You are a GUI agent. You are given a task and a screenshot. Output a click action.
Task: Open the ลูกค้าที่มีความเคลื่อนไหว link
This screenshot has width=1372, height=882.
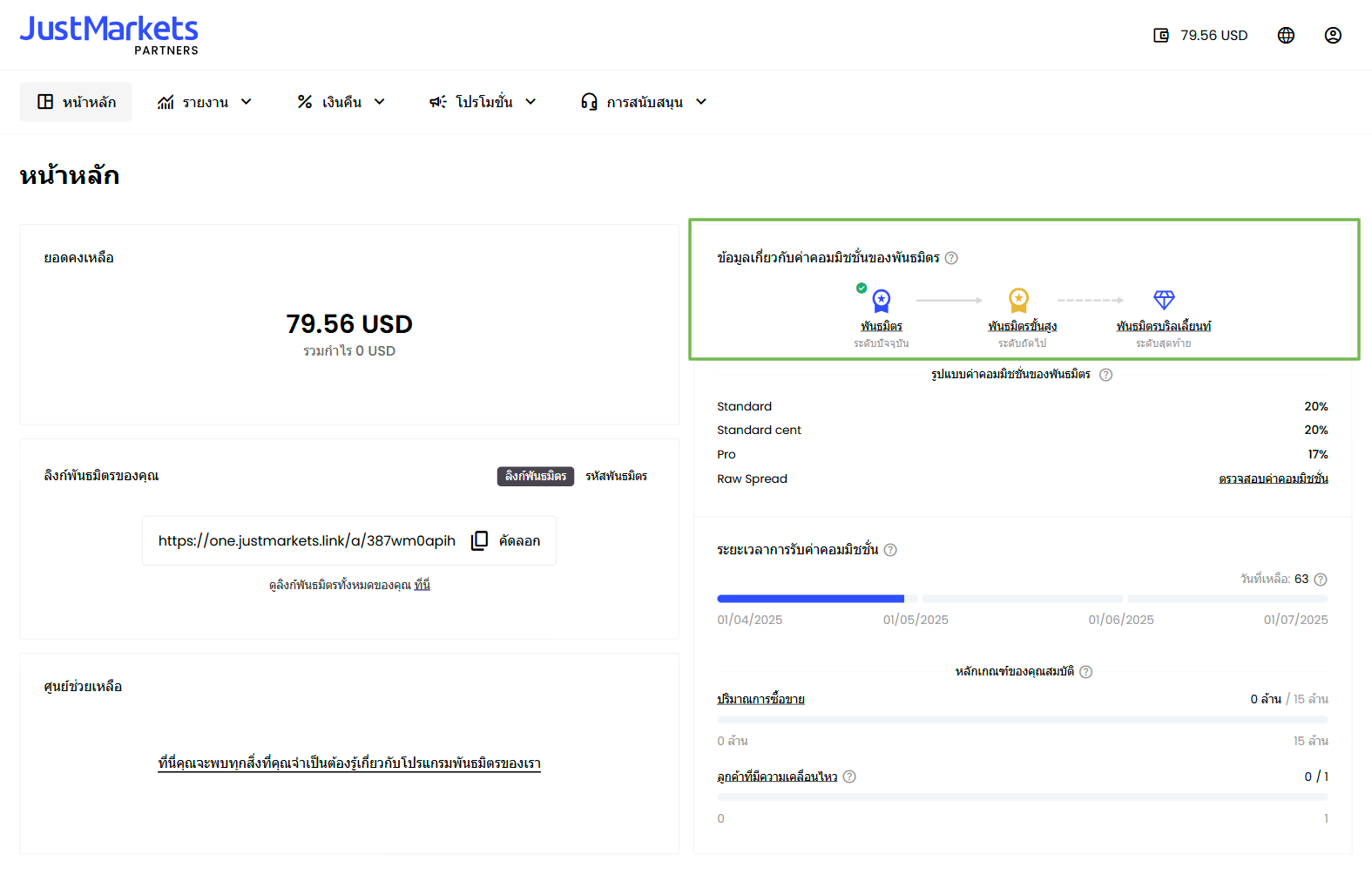777,777
